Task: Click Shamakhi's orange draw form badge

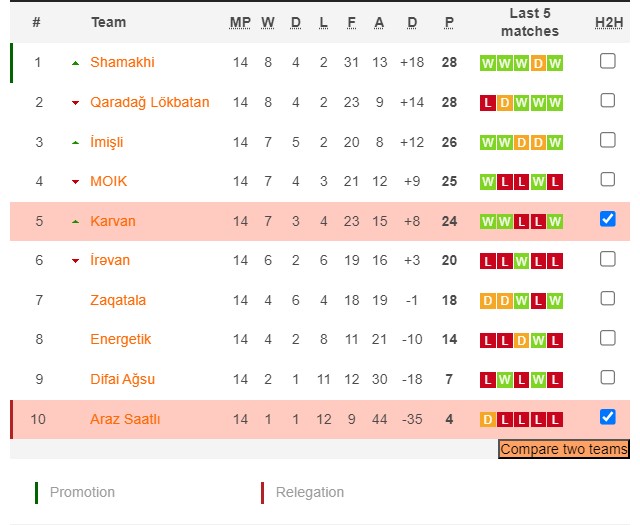Action: pyautogui.click(x=538, y=63)
